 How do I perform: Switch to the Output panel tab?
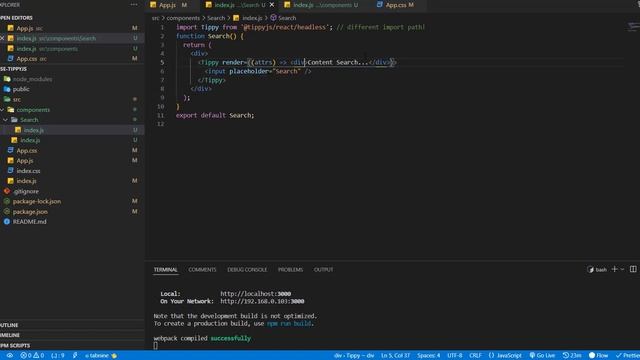click(323, 269)
